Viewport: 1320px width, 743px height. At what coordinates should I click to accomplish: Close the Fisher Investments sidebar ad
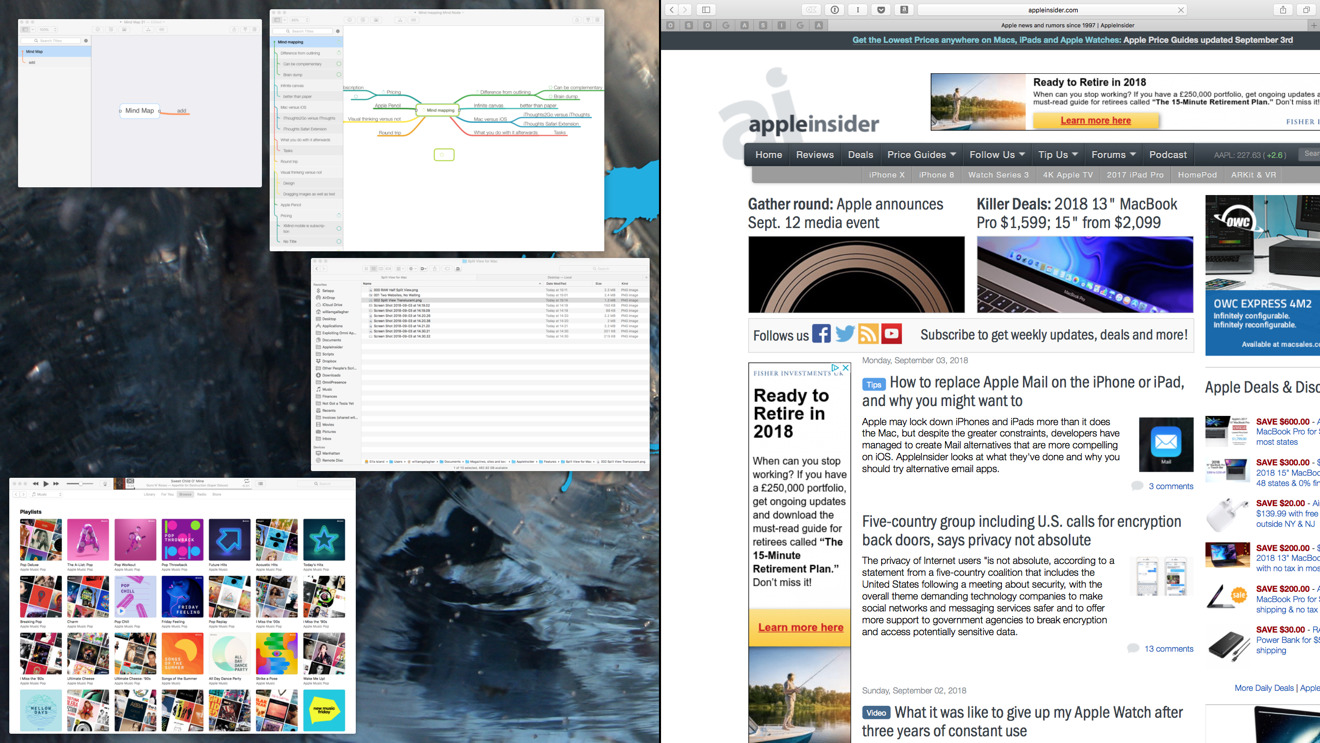[845, 368]
